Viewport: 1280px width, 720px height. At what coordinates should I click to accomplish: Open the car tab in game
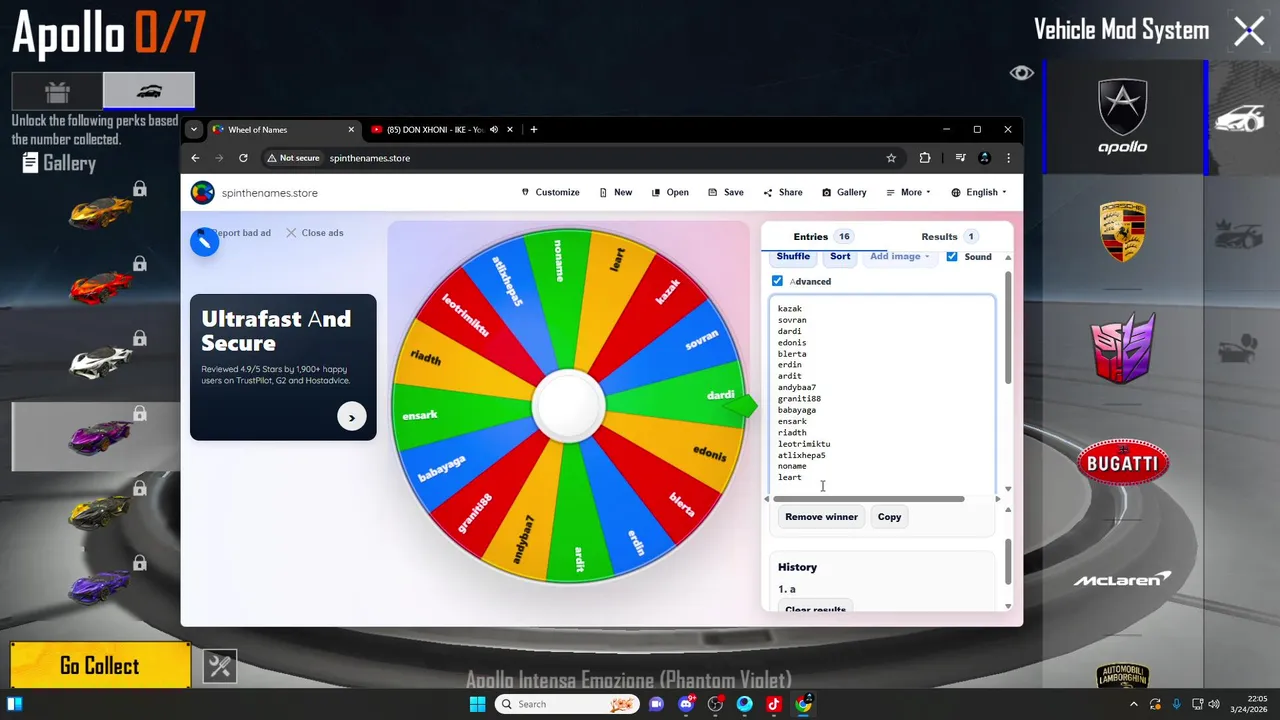149,91
